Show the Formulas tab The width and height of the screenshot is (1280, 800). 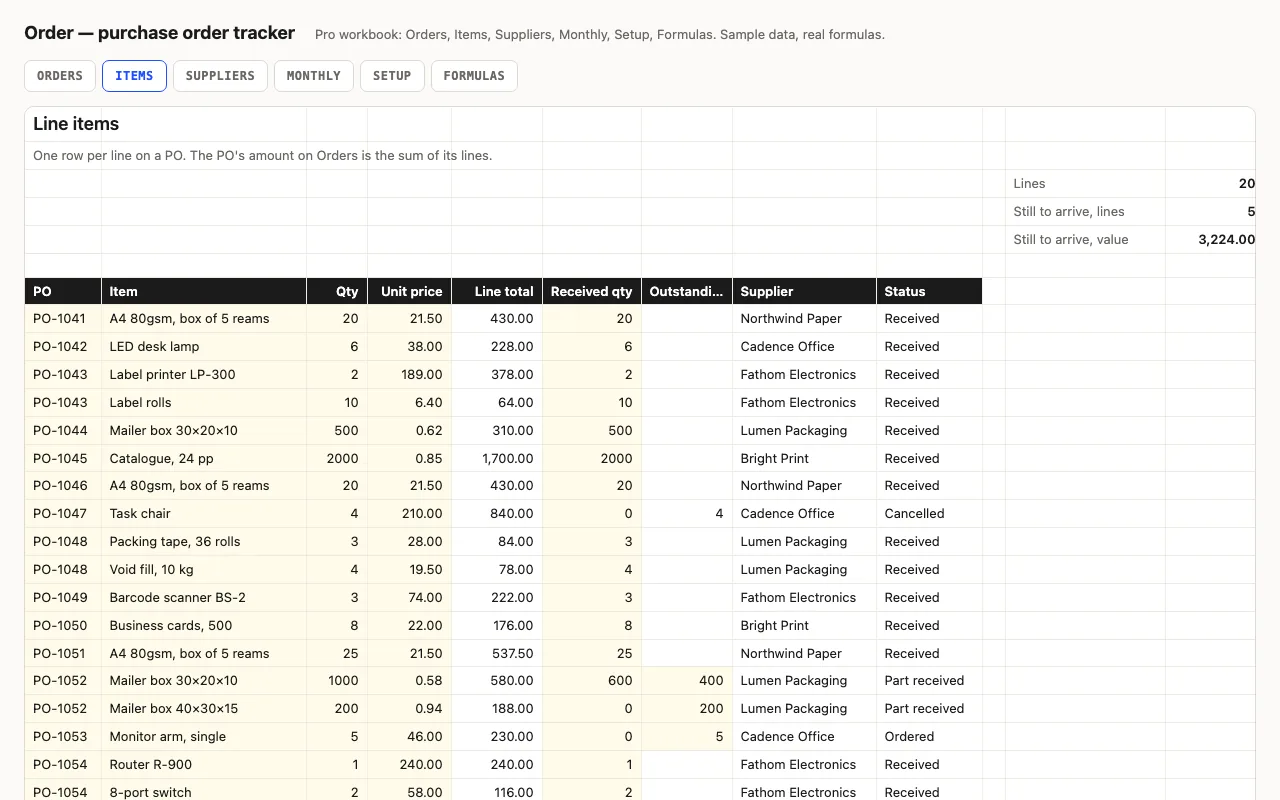coord(474,76)
